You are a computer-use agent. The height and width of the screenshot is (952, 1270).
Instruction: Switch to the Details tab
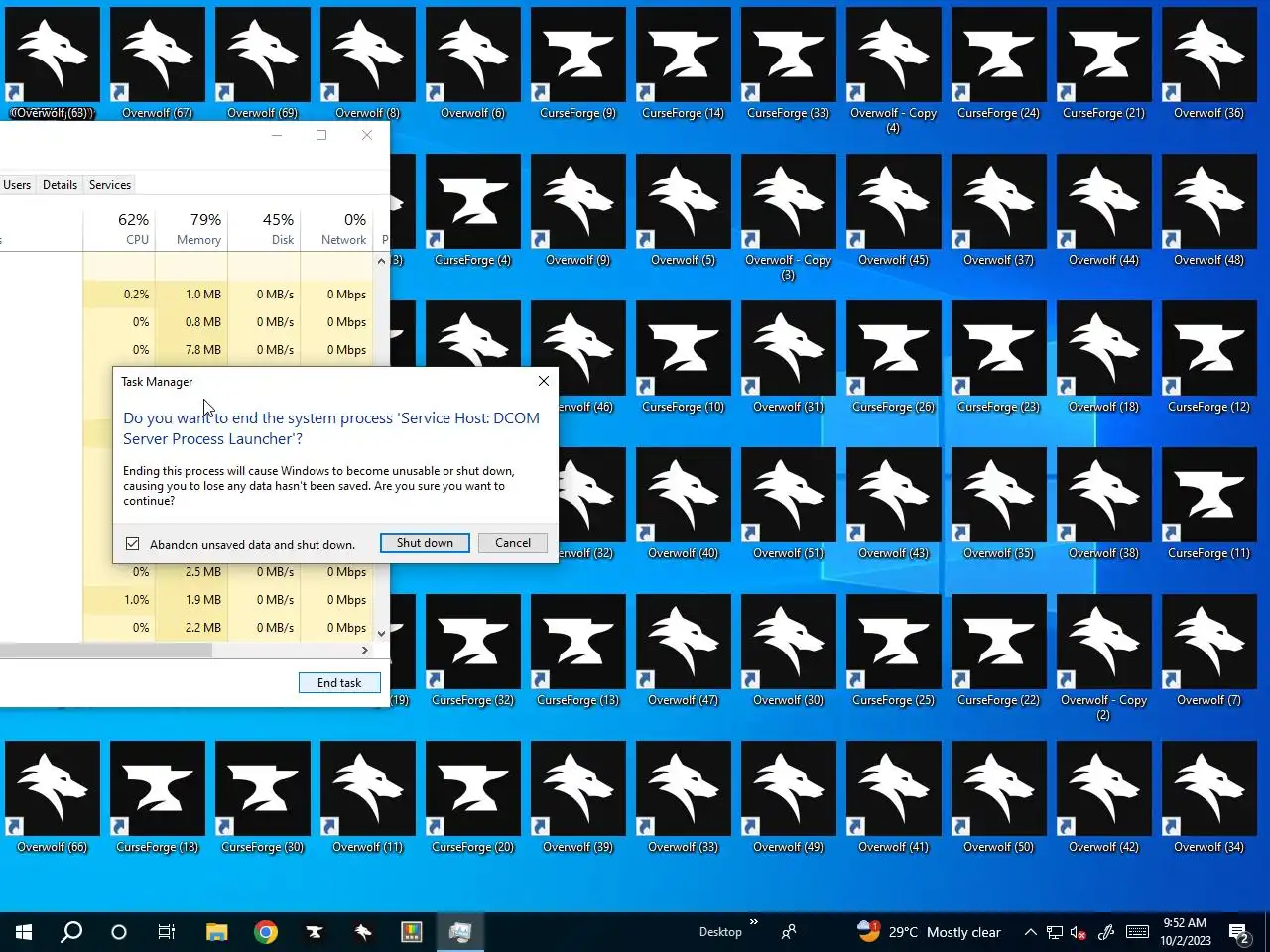click(60, 185)
